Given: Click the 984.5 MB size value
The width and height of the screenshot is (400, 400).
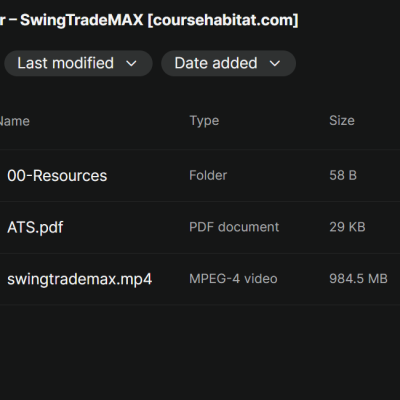Looking at the screenshot, I should point(358,279).
